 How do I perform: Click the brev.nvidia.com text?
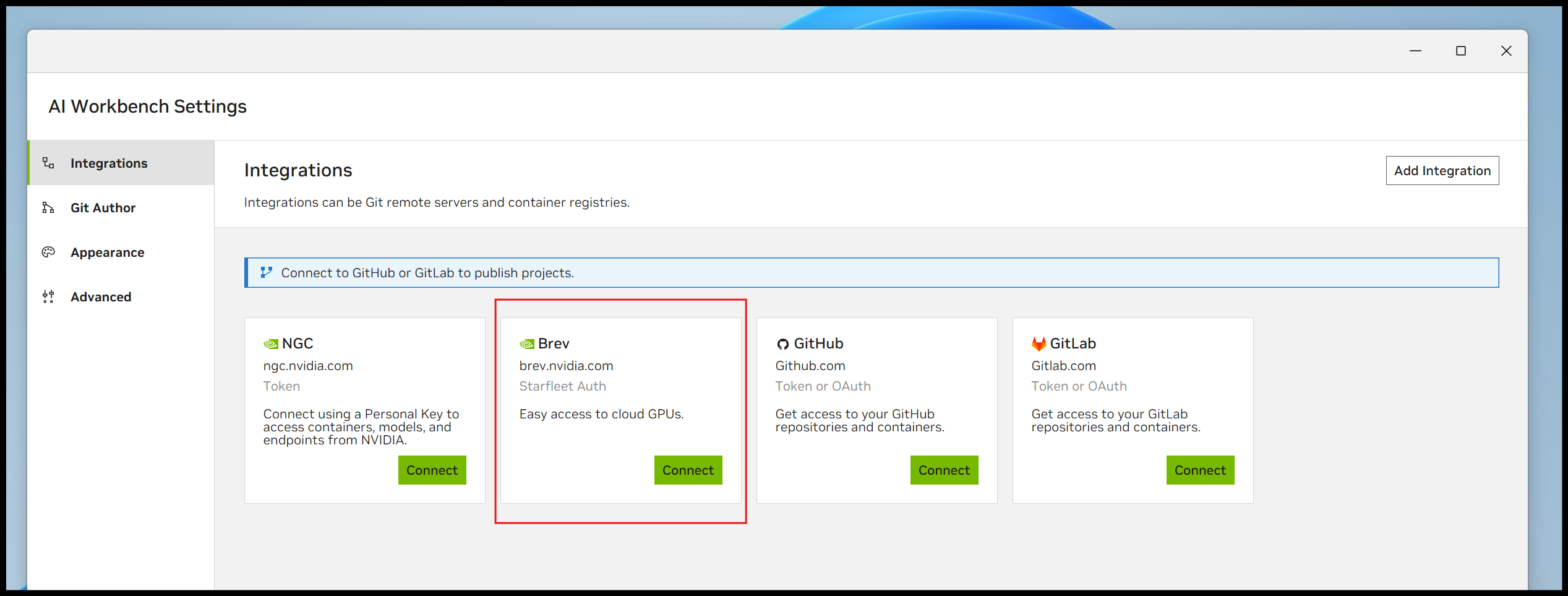tap(566, 366)
